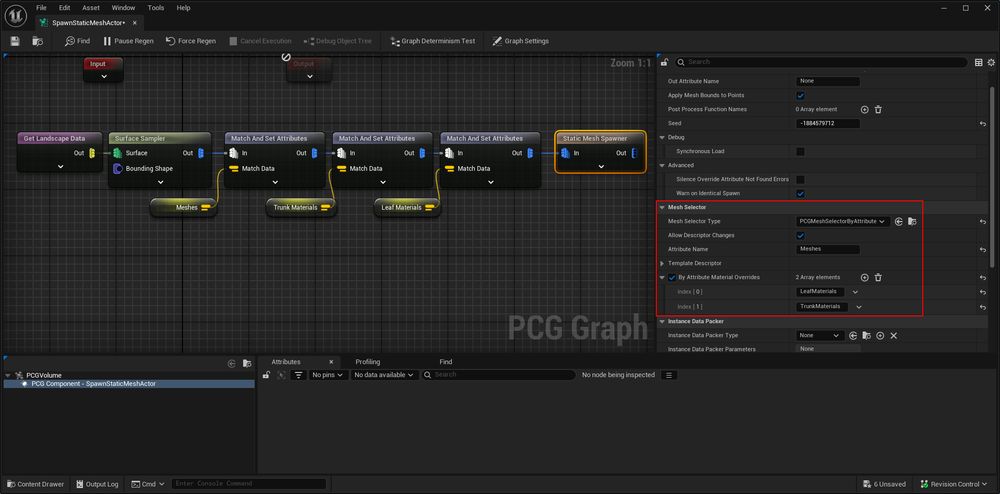This screenshot has width=1000, height=494.
Task: Create new Instance Data Packer plus icon
Action: pos(880,335)
